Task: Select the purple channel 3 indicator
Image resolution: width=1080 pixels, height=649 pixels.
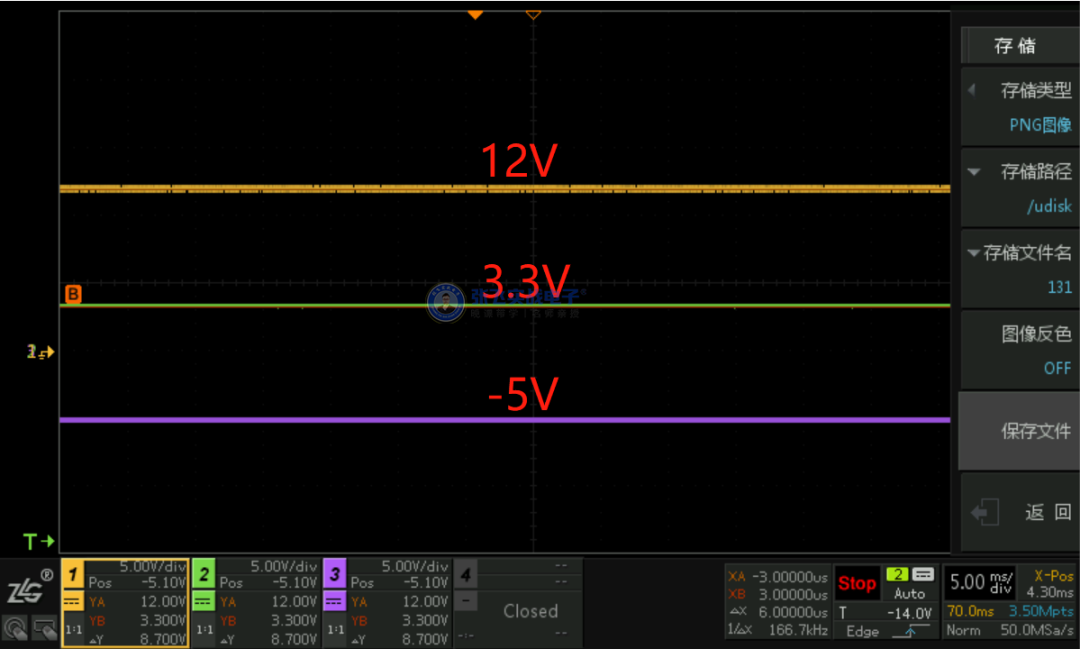Action: [335, 575]
